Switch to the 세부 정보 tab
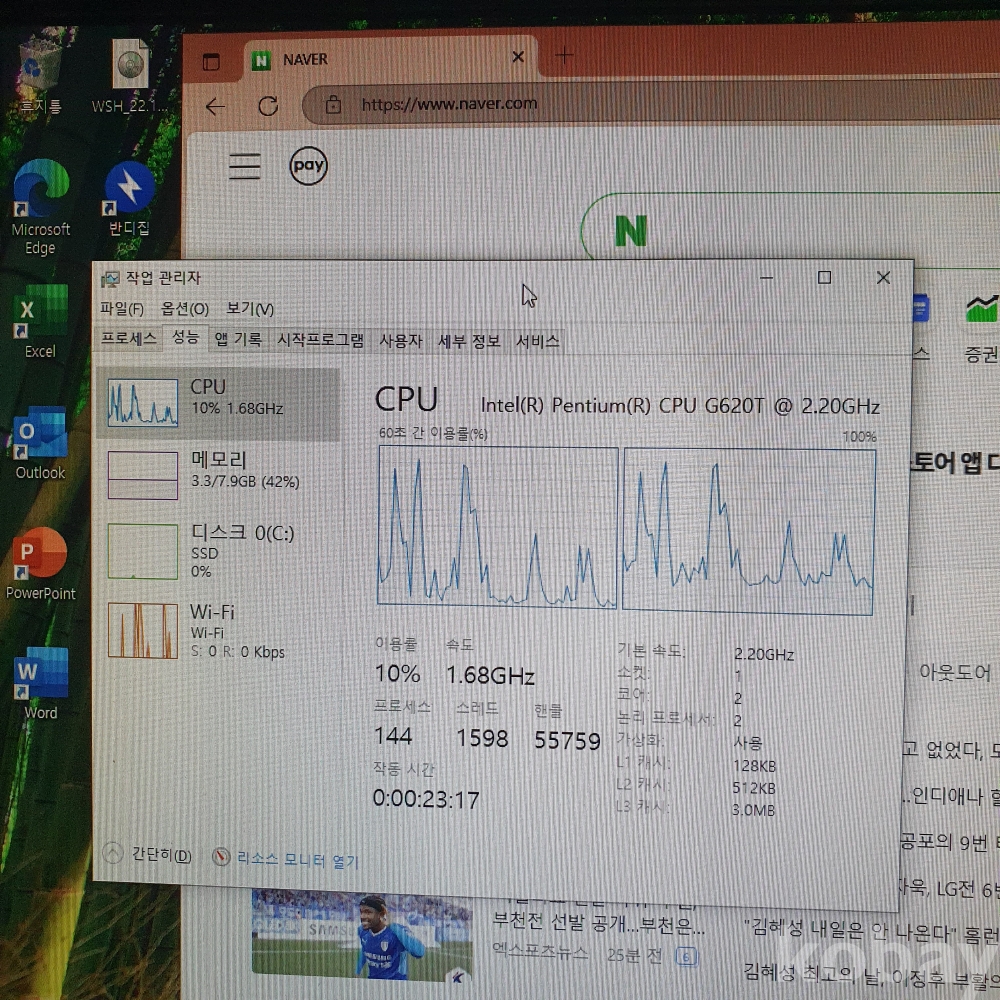This screenshot has height=1000, width=1000. click(469, 341)
